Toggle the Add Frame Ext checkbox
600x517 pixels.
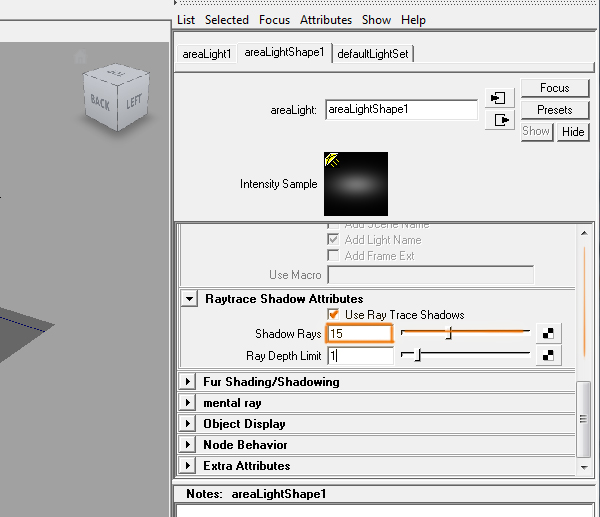pyautogui.click(x=333, y=255)
